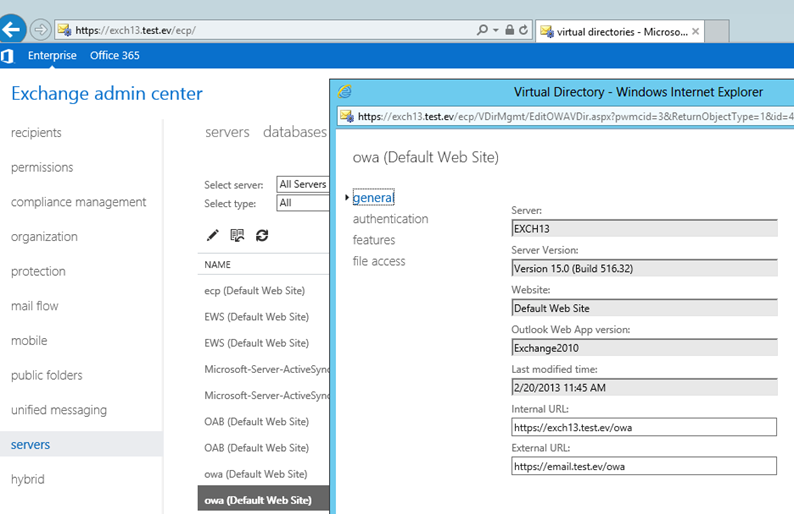Select second OAB (Default Web Site) row

click(x=263, y=448)
